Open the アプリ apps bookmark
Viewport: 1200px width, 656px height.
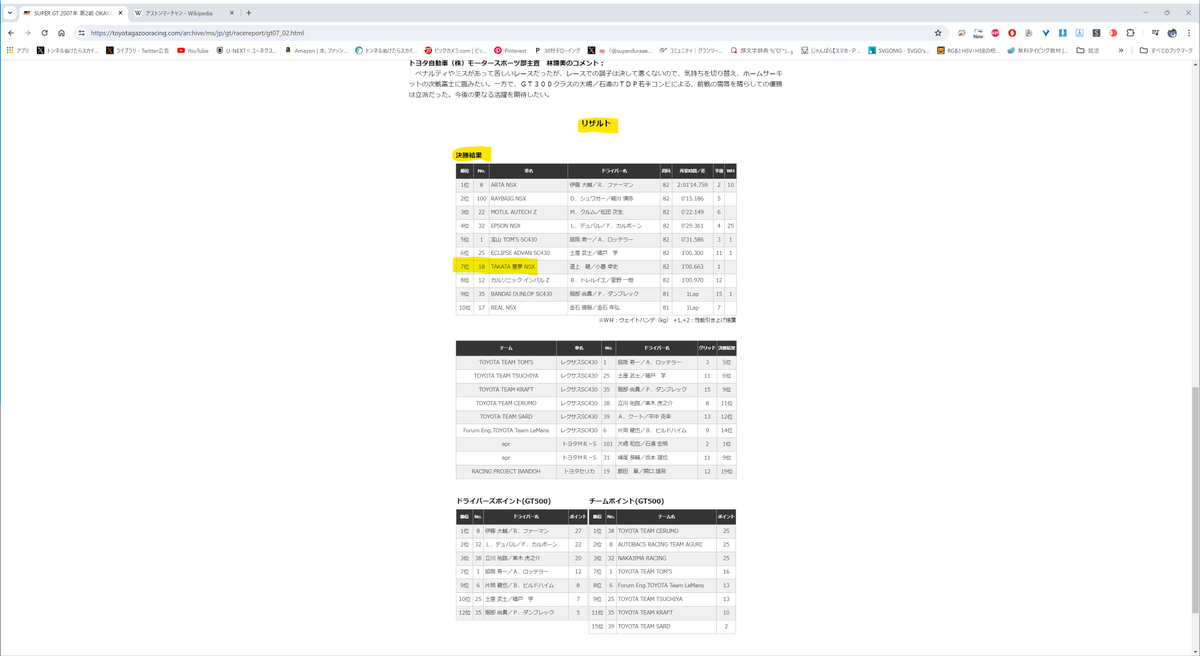coord(17,50)
